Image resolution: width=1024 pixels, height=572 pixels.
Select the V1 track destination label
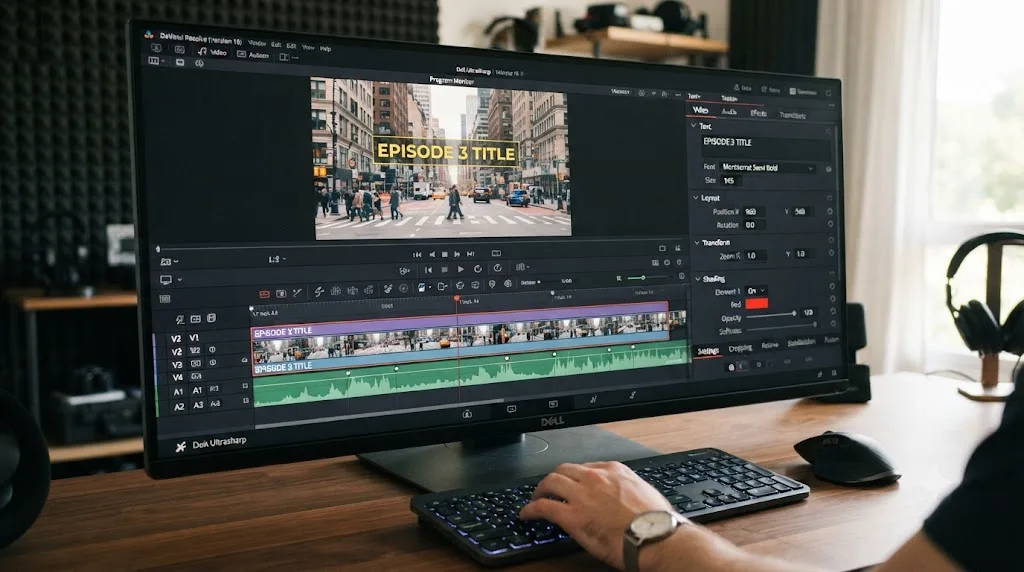[x=194, y=338]
